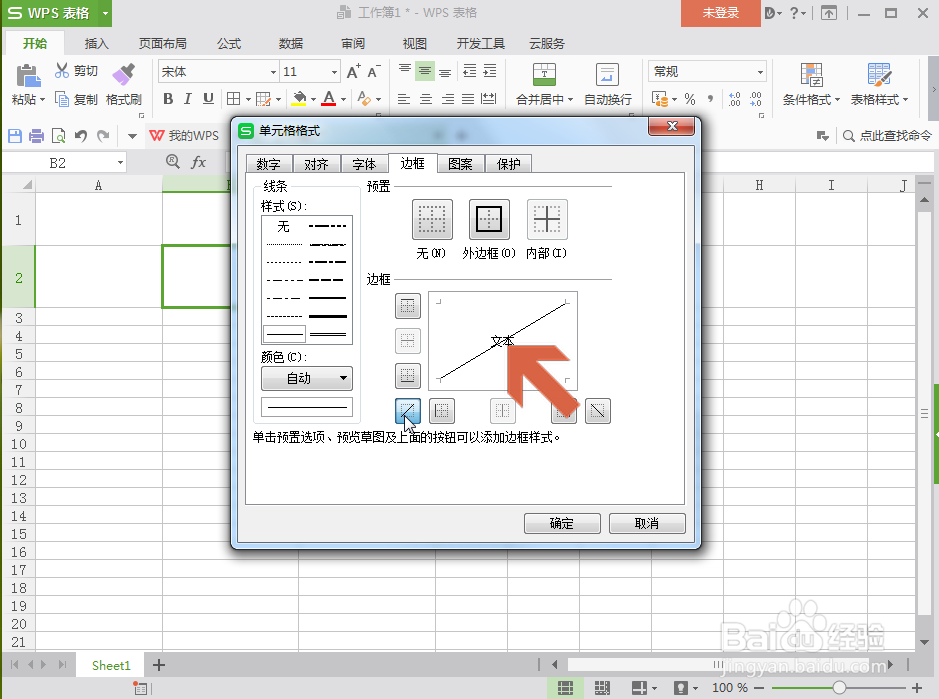Click the 未登录 login button

[x=720, y=13]
